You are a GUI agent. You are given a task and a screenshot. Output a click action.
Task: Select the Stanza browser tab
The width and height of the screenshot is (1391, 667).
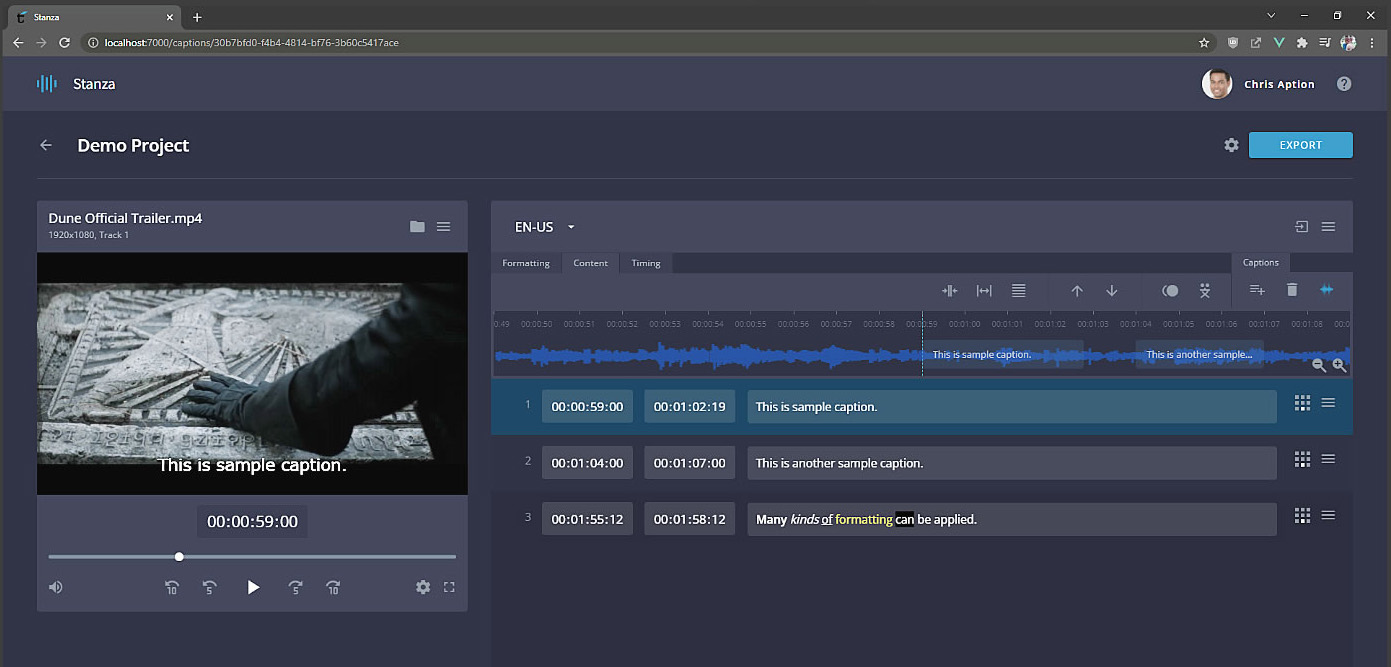92,17
